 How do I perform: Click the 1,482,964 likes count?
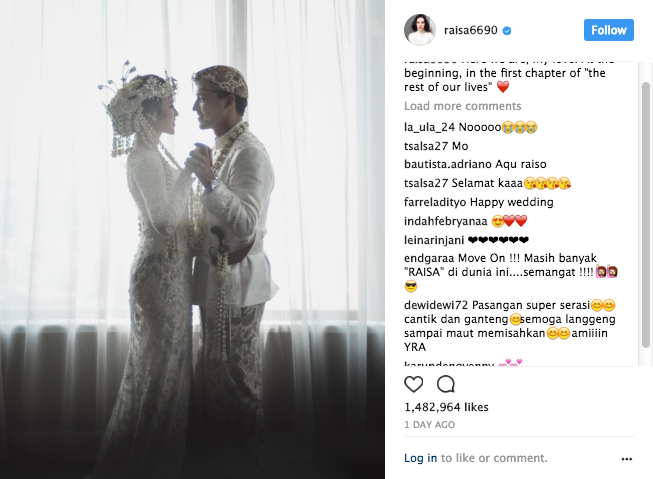point(446,407)
